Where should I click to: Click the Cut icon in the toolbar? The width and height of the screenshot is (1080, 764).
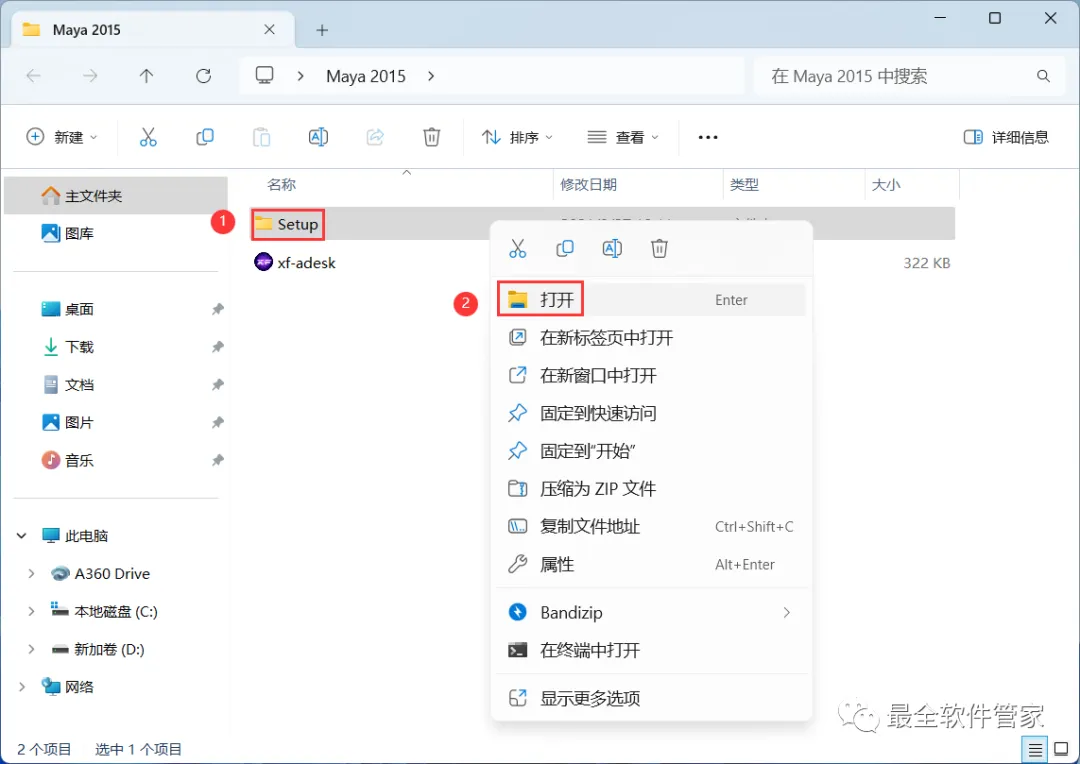click(x=148, y=137)
